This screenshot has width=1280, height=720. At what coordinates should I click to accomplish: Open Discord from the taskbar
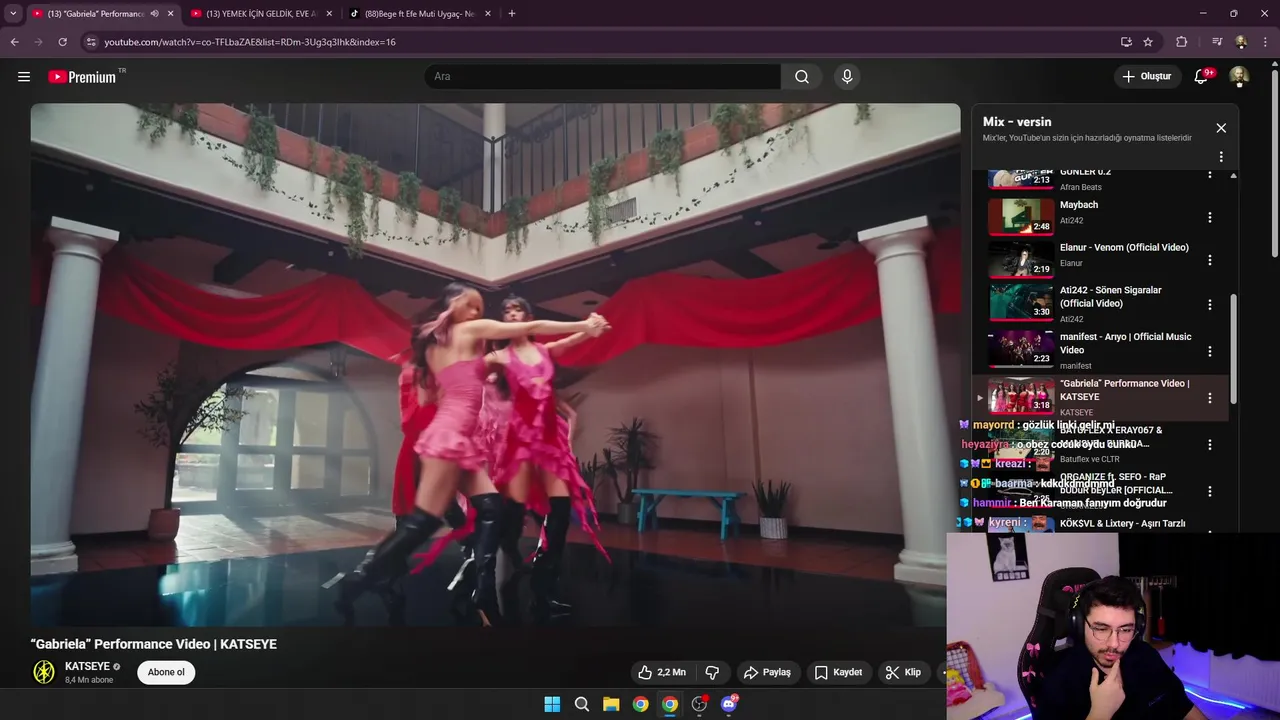click(x=729, y=704)
